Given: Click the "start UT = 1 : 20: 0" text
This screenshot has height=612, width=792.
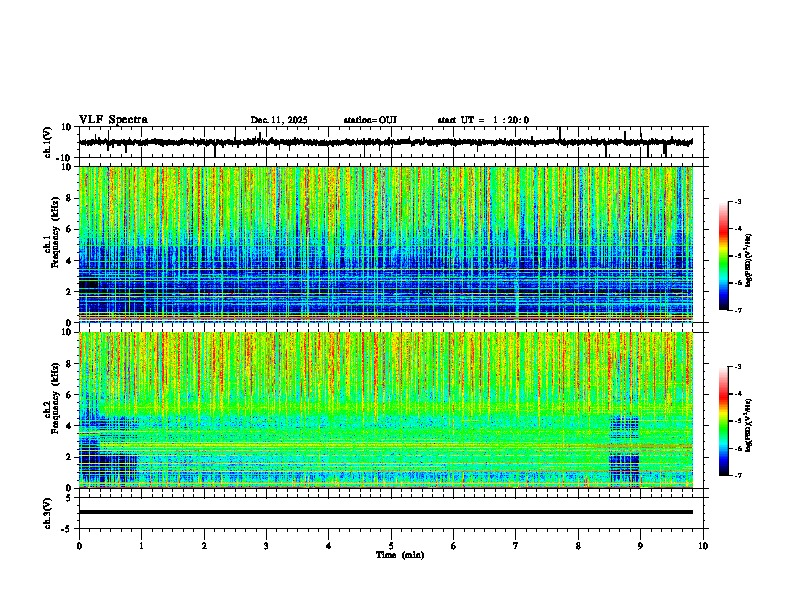Looking at the screenshot, I should click(x=483, y=120).
